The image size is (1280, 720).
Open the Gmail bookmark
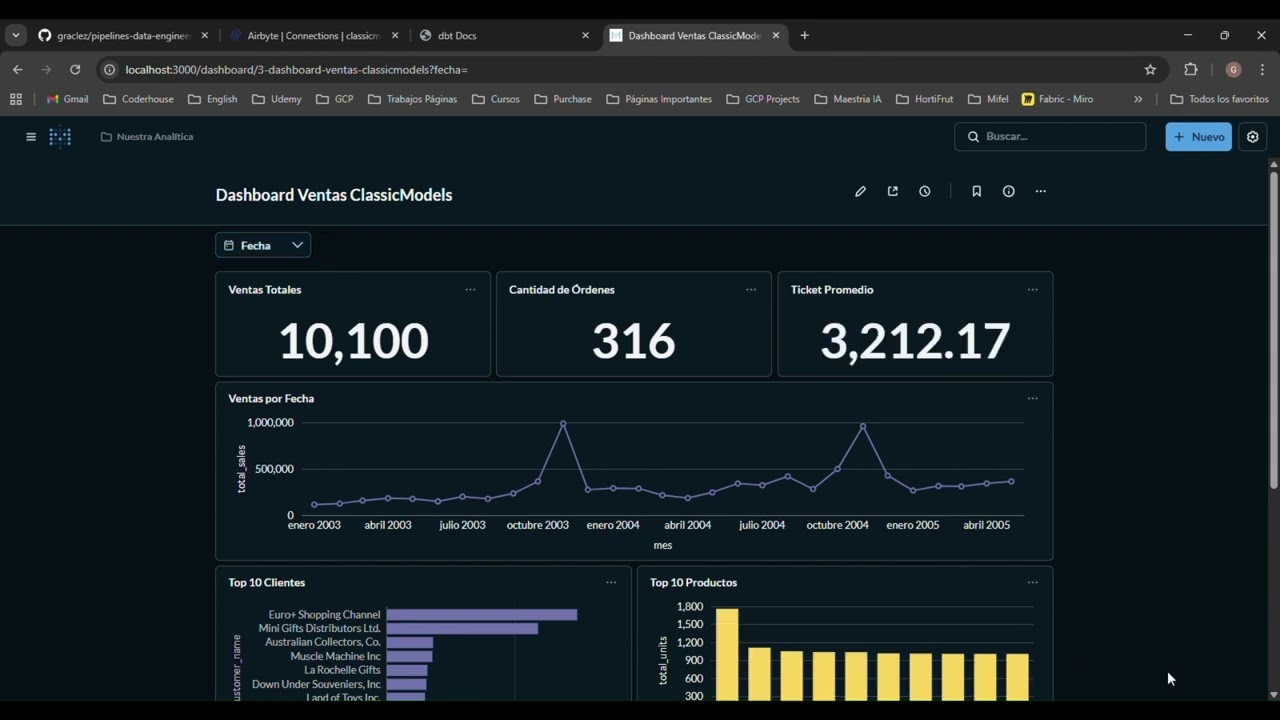tap(67, 99)
